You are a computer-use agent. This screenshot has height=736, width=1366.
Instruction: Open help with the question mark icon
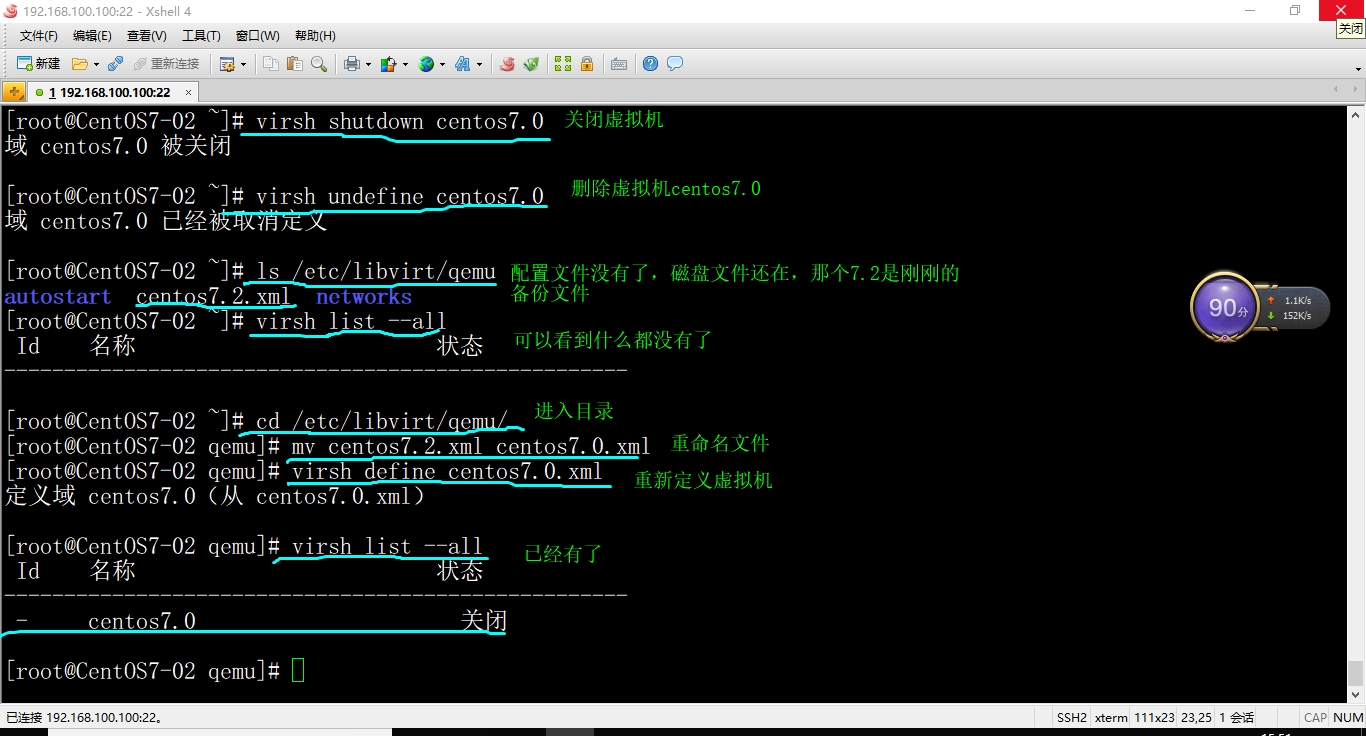pos(650,63)
